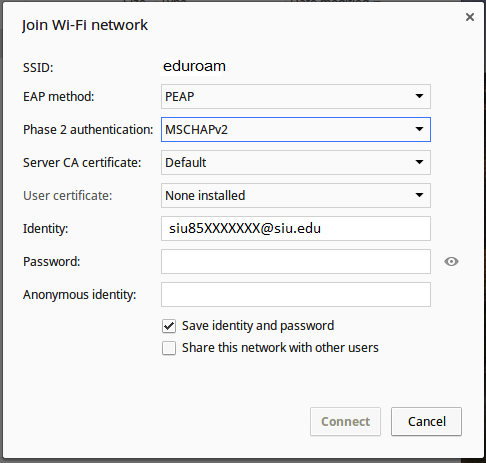The height and width of the screenshot is (463, 486).
Task: Click the Phase 2 authentication dropdown arrow
Action: click(x=419, y=129)
